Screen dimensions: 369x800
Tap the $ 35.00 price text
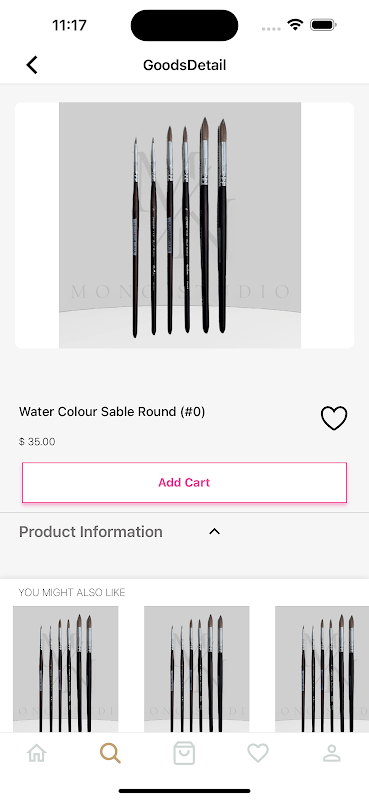37,442
